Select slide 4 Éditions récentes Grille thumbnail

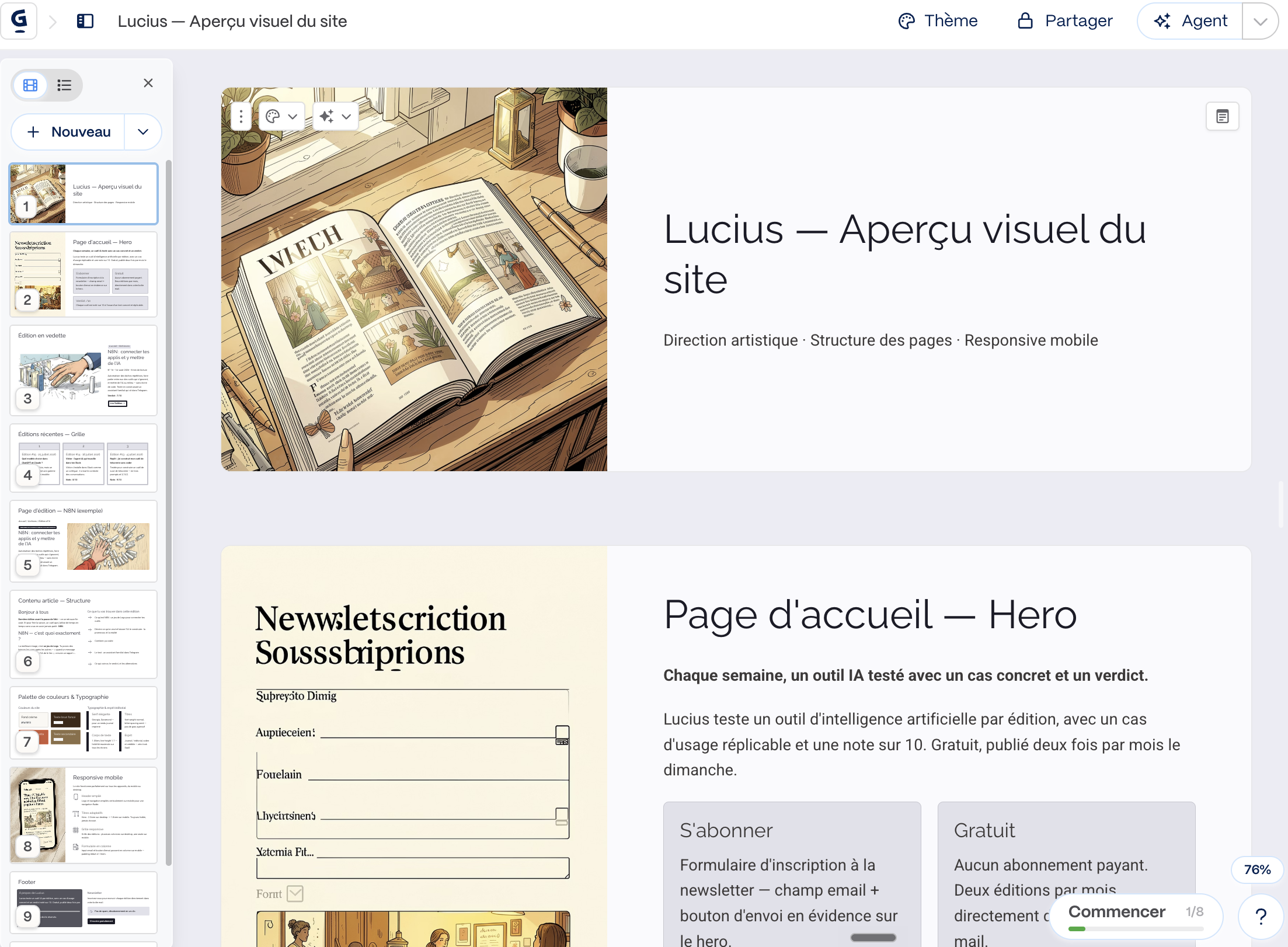coord(83,458)
